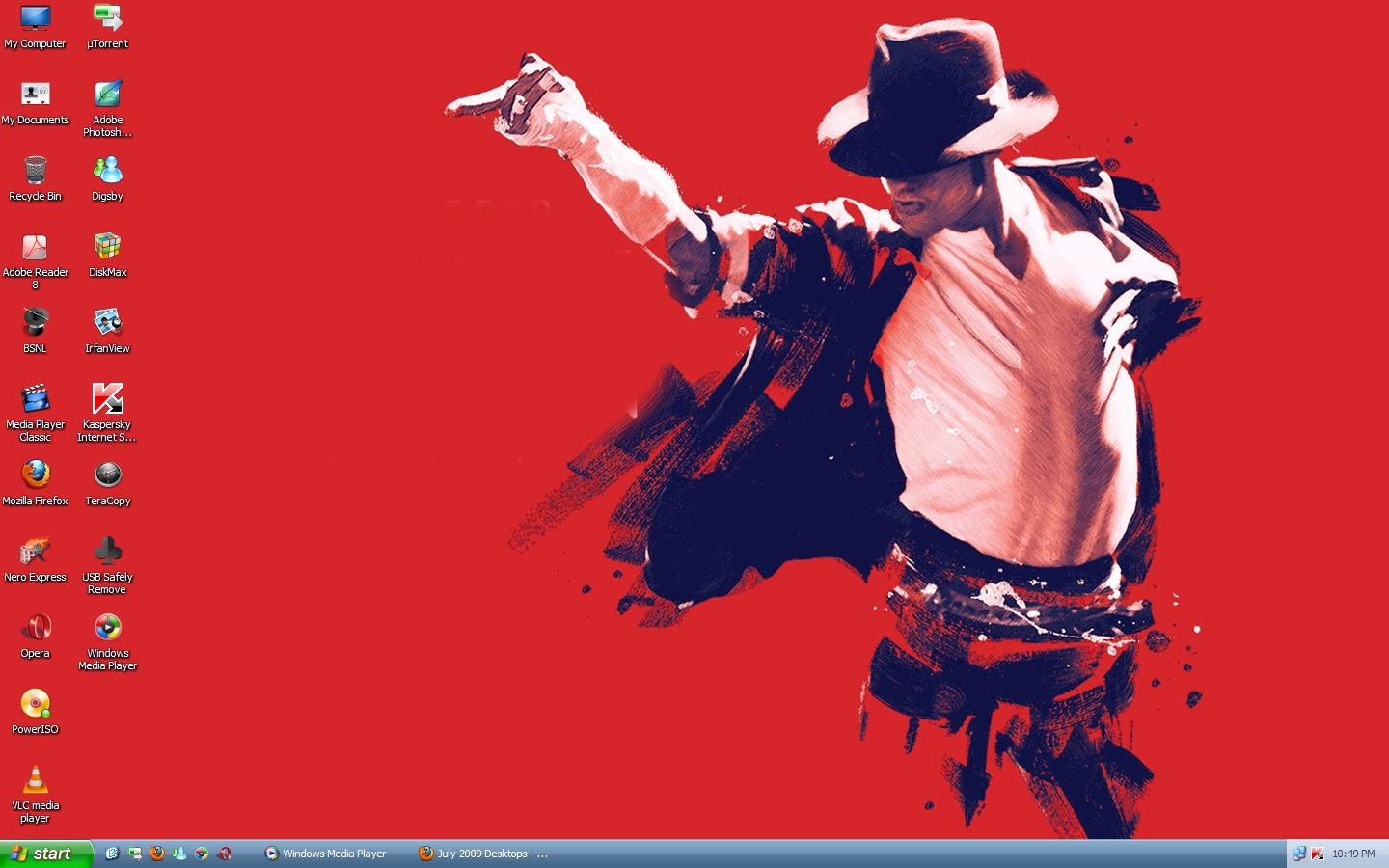Screen dimensions: 1389x868
Task: Open the My Computer desktop icon
Action: (x=35, y=27)
